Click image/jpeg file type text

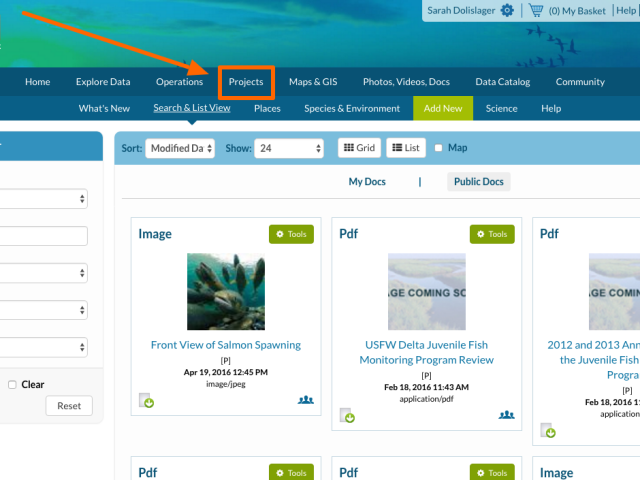[x=226, y=384]
